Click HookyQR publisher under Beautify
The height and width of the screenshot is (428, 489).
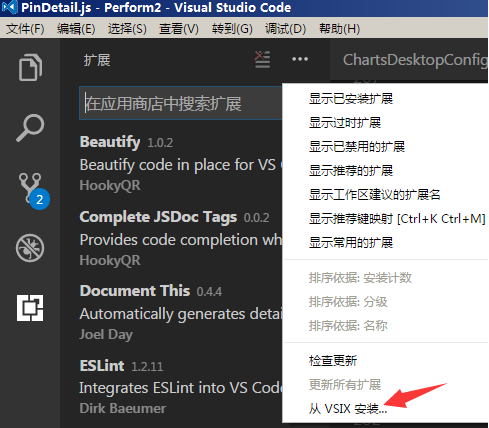point(110,185)
